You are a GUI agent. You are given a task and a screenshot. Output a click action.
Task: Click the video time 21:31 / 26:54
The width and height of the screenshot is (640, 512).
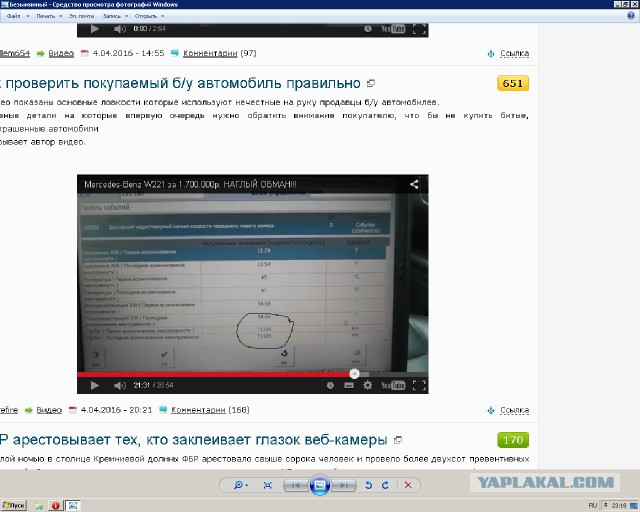pos(153,385)
